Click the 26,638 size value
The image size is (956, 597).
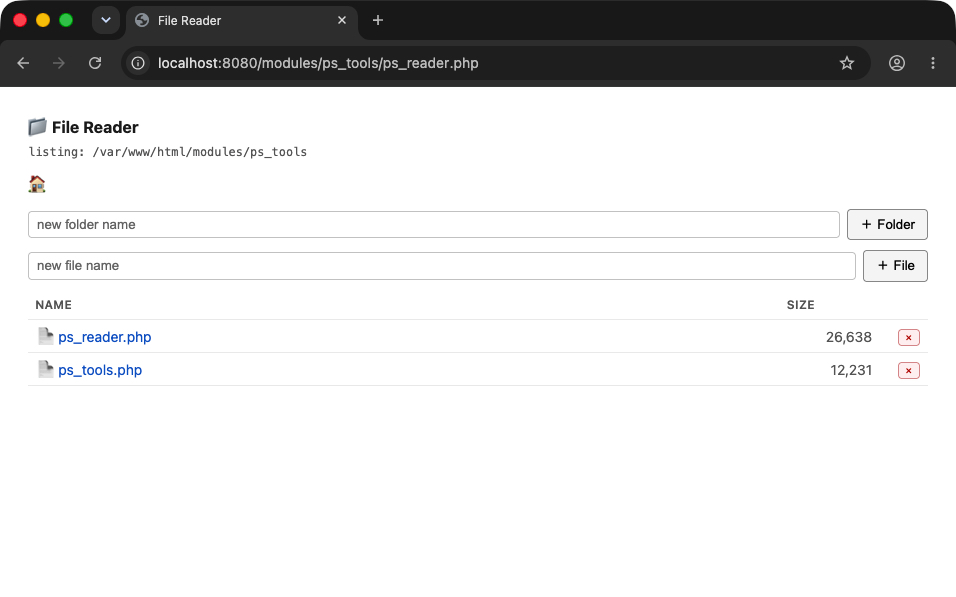(x=849, y=337)
